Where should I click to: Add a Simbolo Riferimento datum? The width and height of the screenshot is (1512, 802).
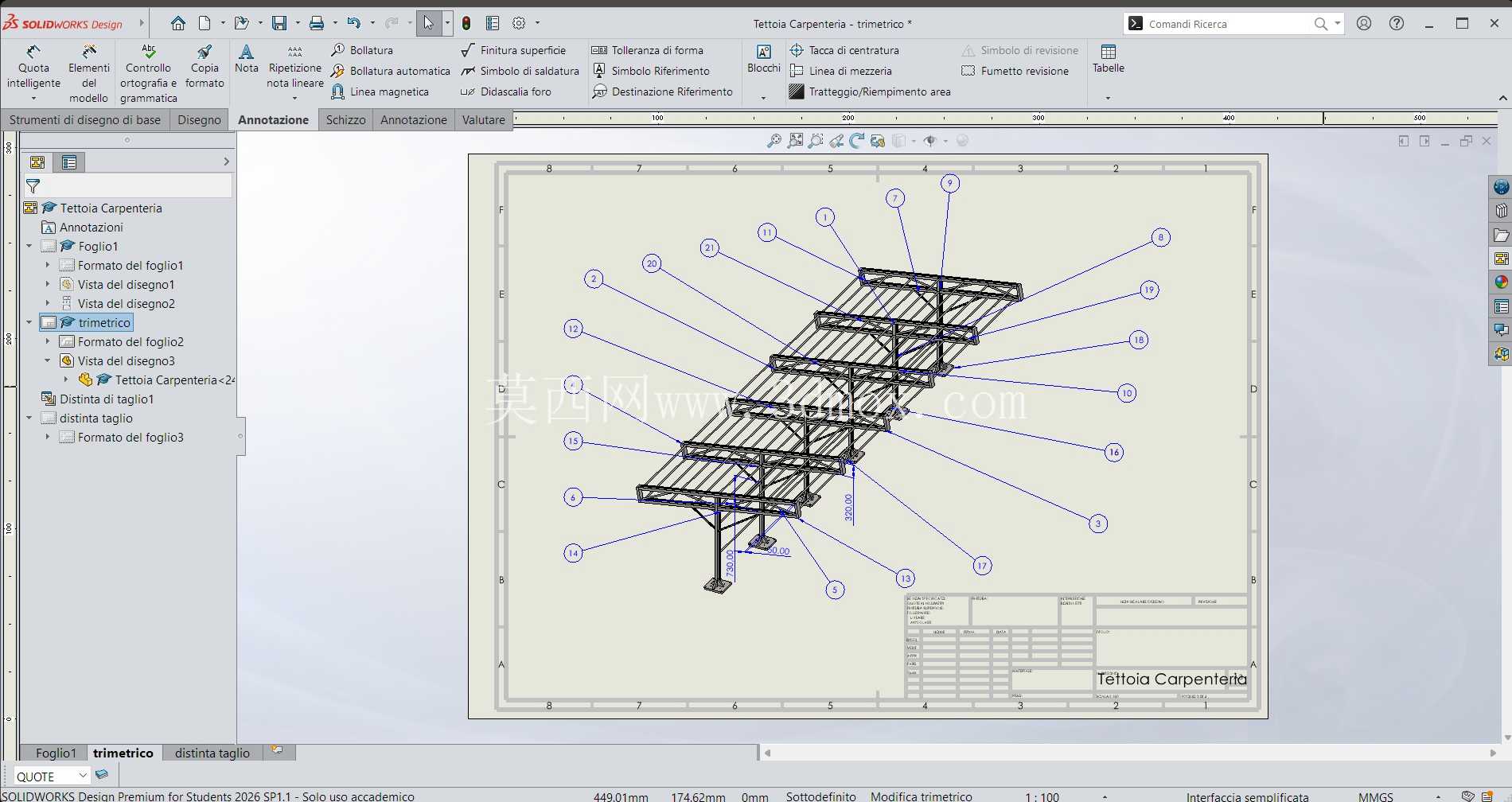[x=651, y=71]
